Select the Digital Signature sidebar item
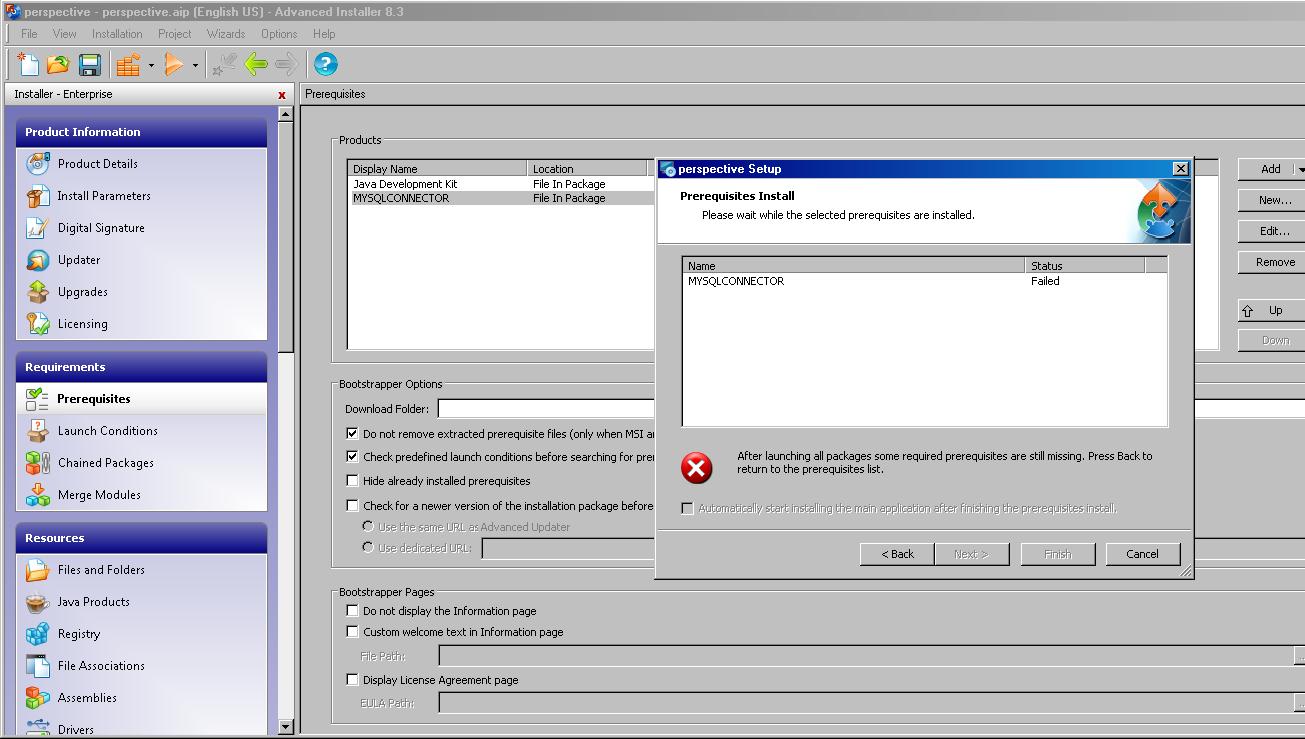 pyautogui.click(x=100, y=227)
